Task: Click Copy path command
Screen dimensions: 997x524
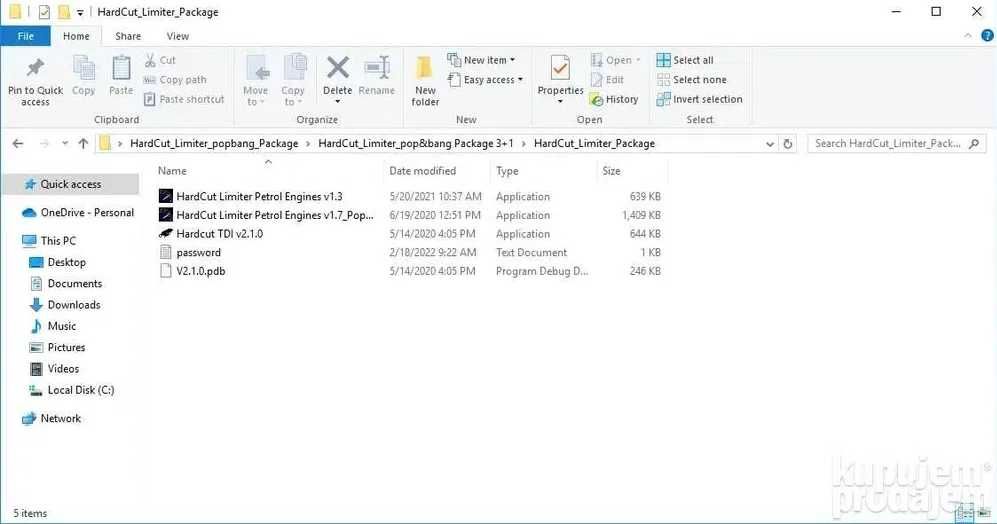Action: (175, 79)
